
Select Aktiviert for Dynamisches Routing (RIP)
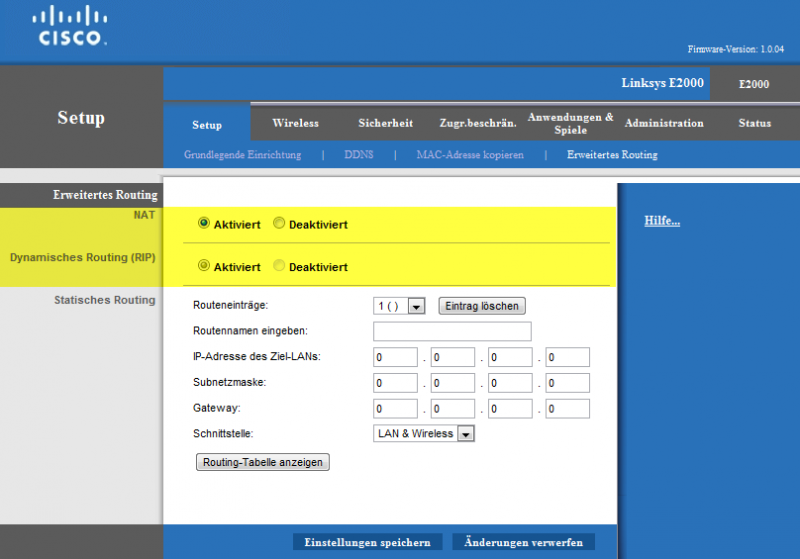pyautogui.click(x=204, y=266)
